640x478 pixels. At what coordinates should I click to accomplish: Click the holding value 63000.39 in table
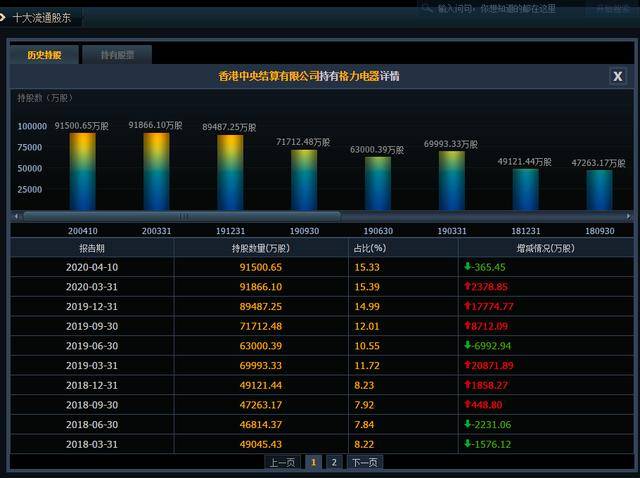[261, 346]
